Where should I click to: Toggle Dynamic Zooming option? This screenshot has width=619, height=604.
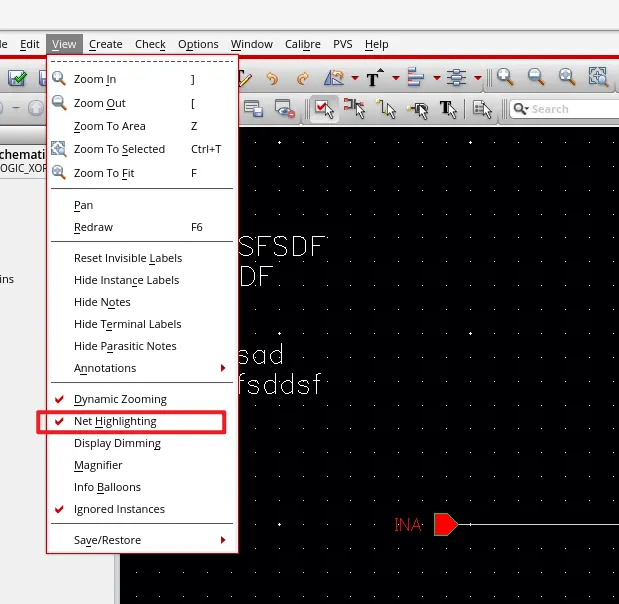tap(142, 399)
